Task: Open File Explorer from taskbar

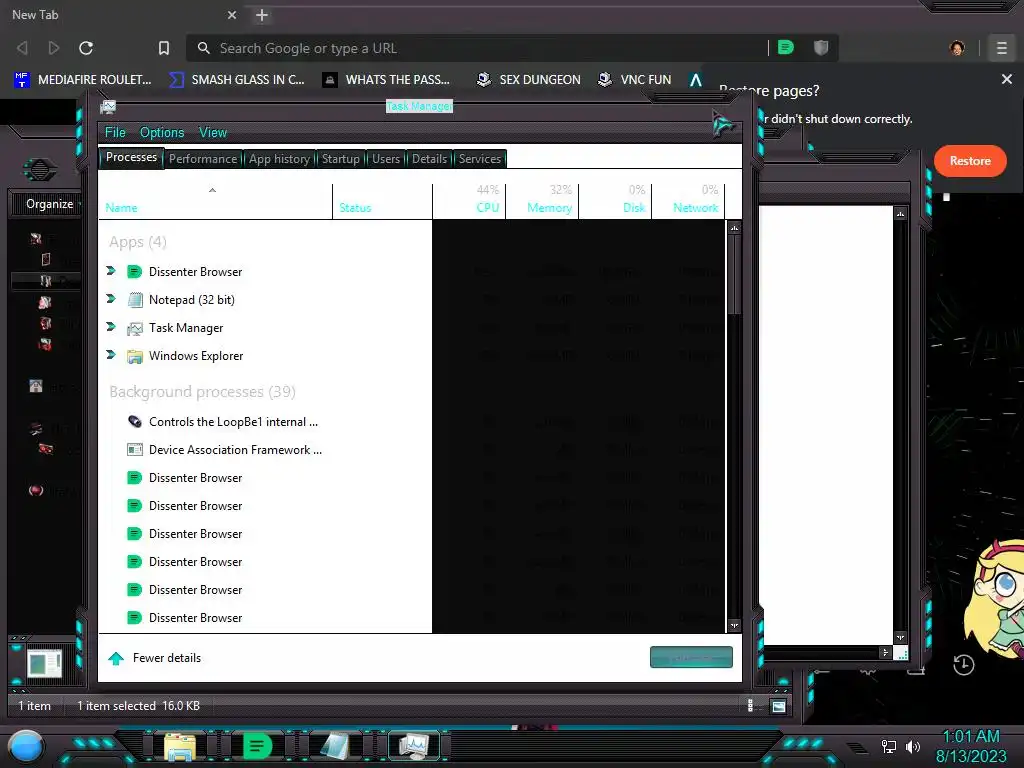Action: 180,746
